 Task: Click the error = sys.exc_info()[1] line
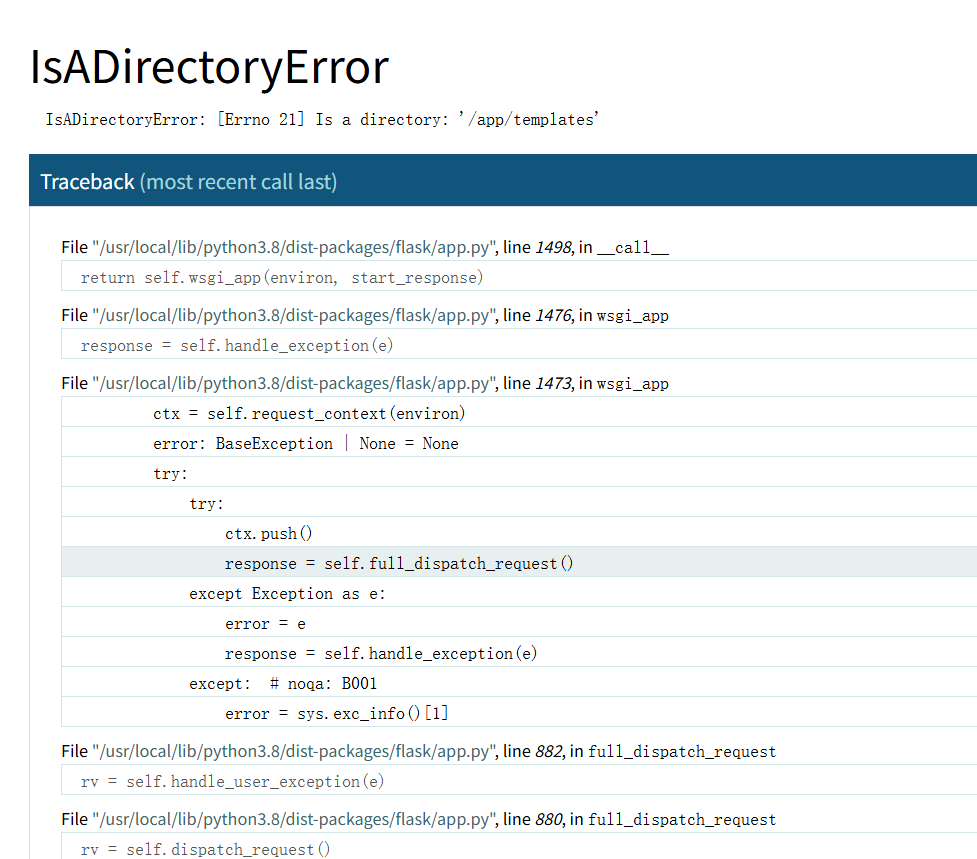pyautogui.click(x=337, y=713)
